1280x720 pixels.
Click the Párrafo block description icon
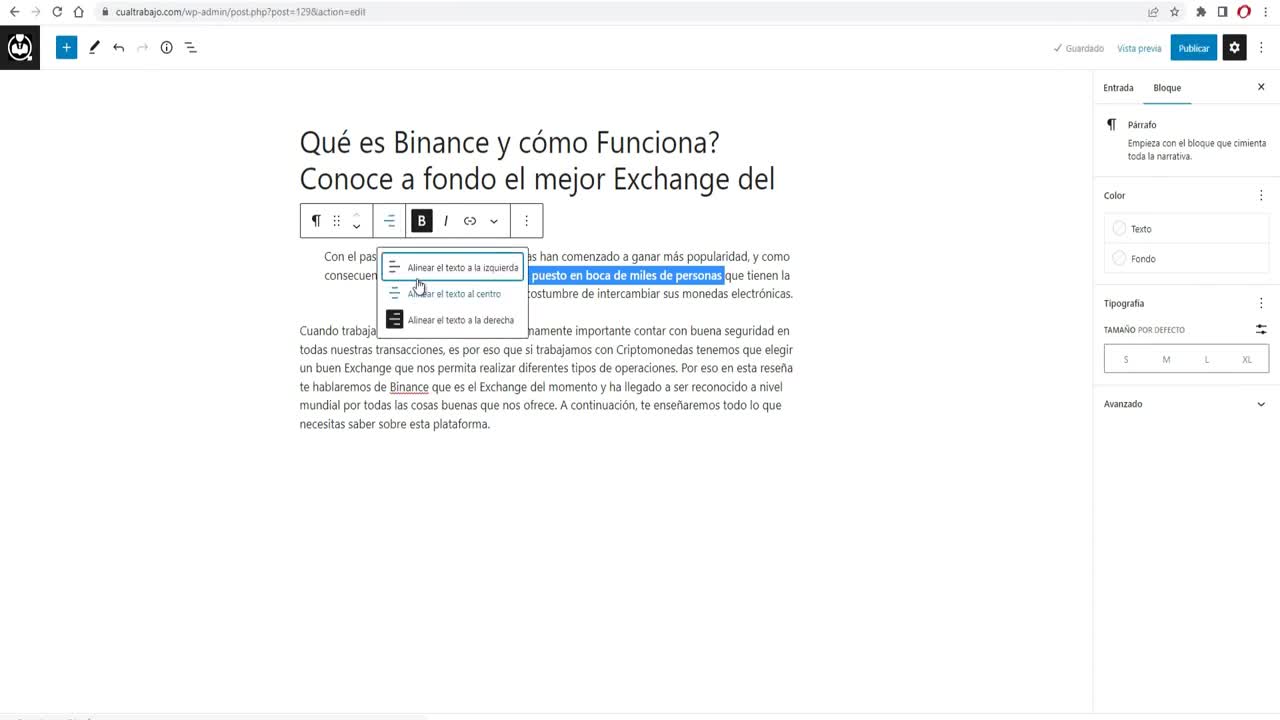coord(1112,125)
